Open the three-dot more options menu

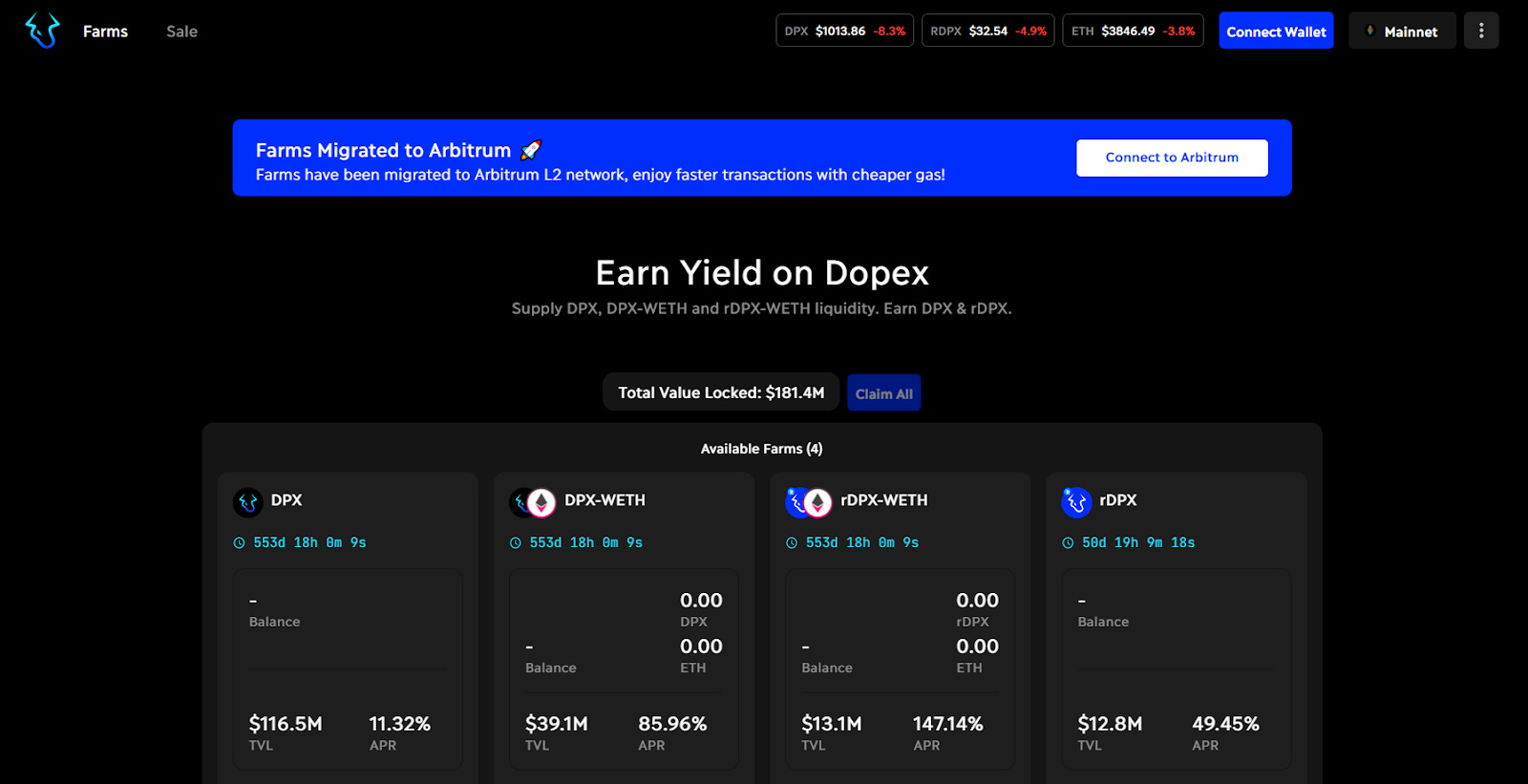tap(1481, 31)
